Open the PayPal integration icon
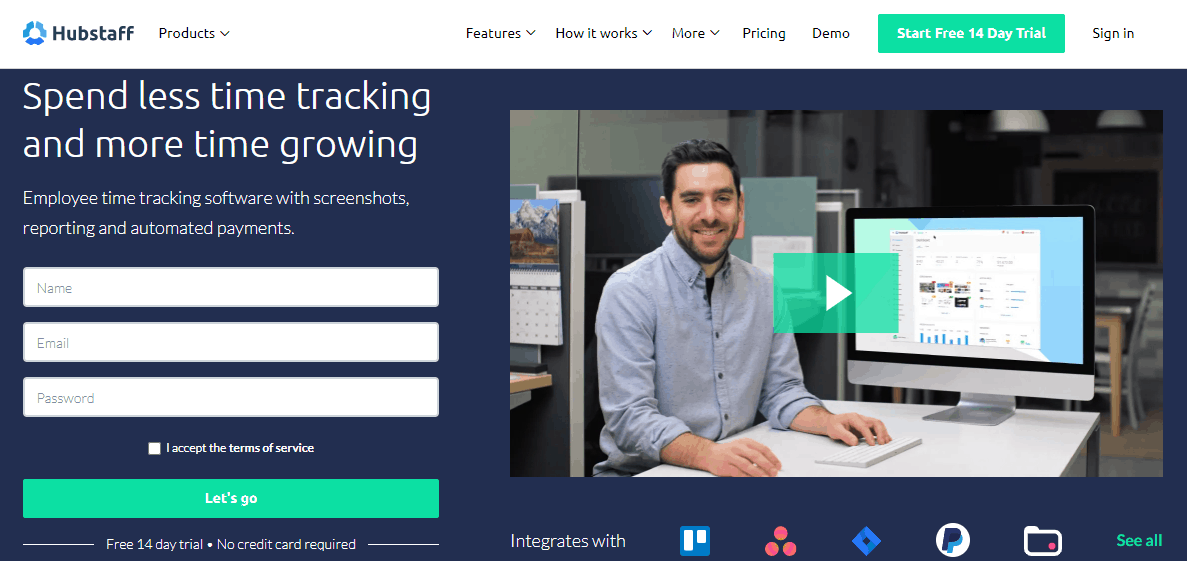This screenshot has width=1187, height=561. (x=953, y=541)
